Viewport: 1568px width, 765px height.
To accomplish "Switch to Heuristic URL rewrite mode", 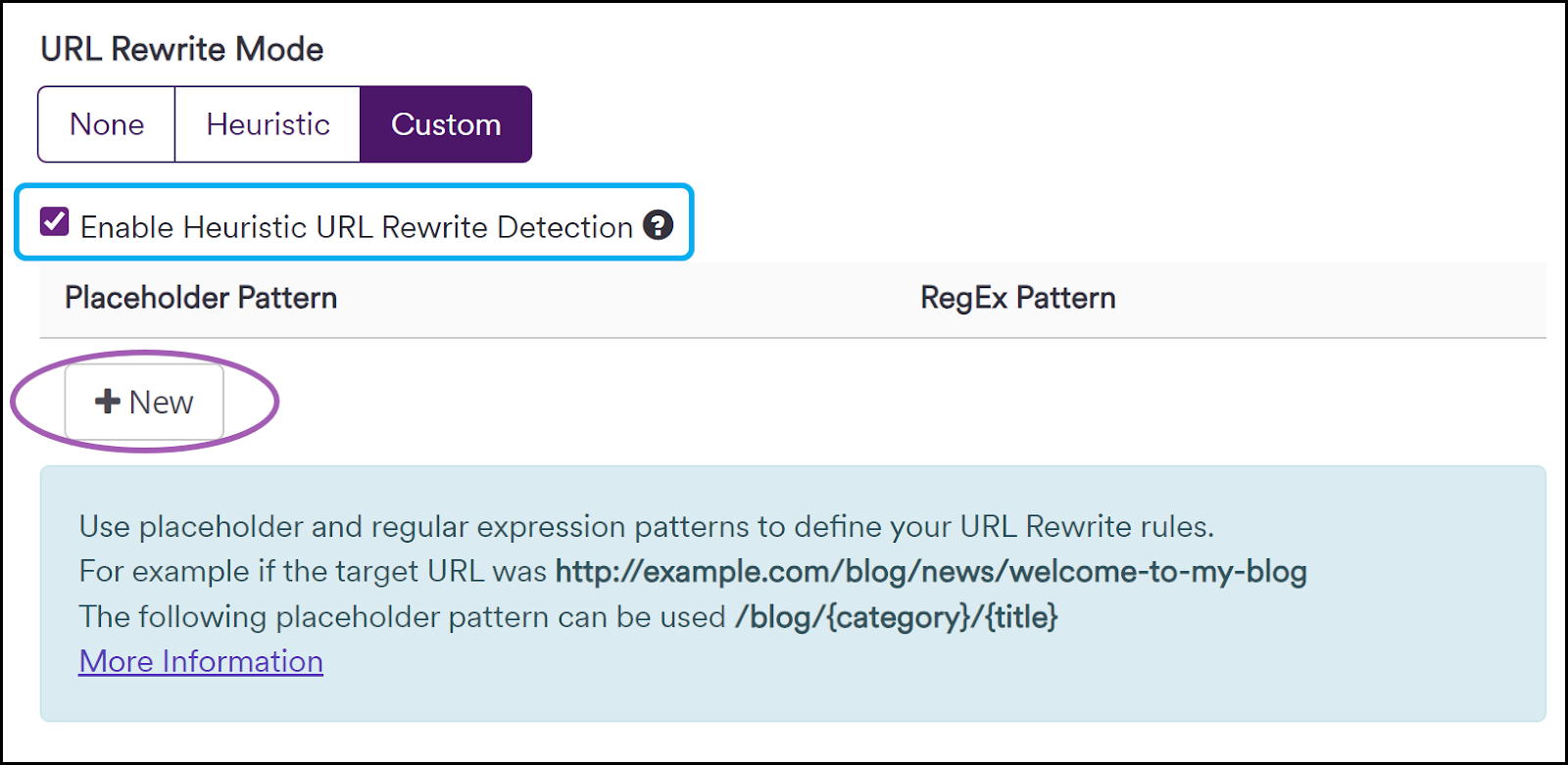I will pos(267,123).
